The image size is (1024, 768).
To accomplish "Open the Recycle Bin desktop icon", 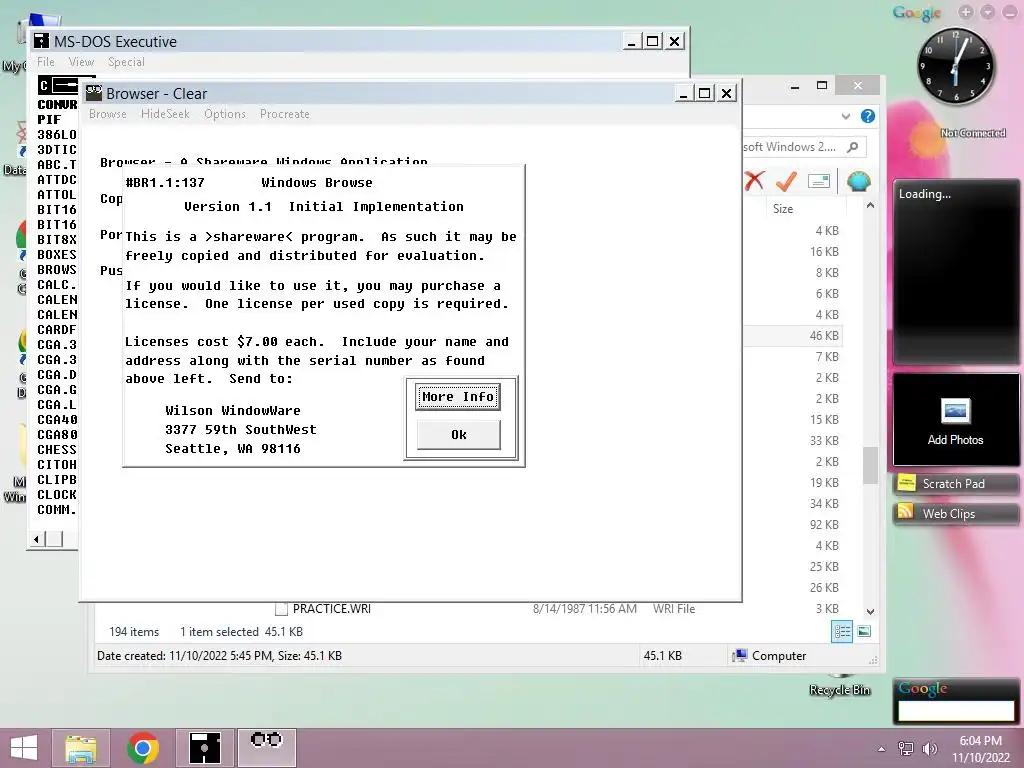I will tap(840, 685).
